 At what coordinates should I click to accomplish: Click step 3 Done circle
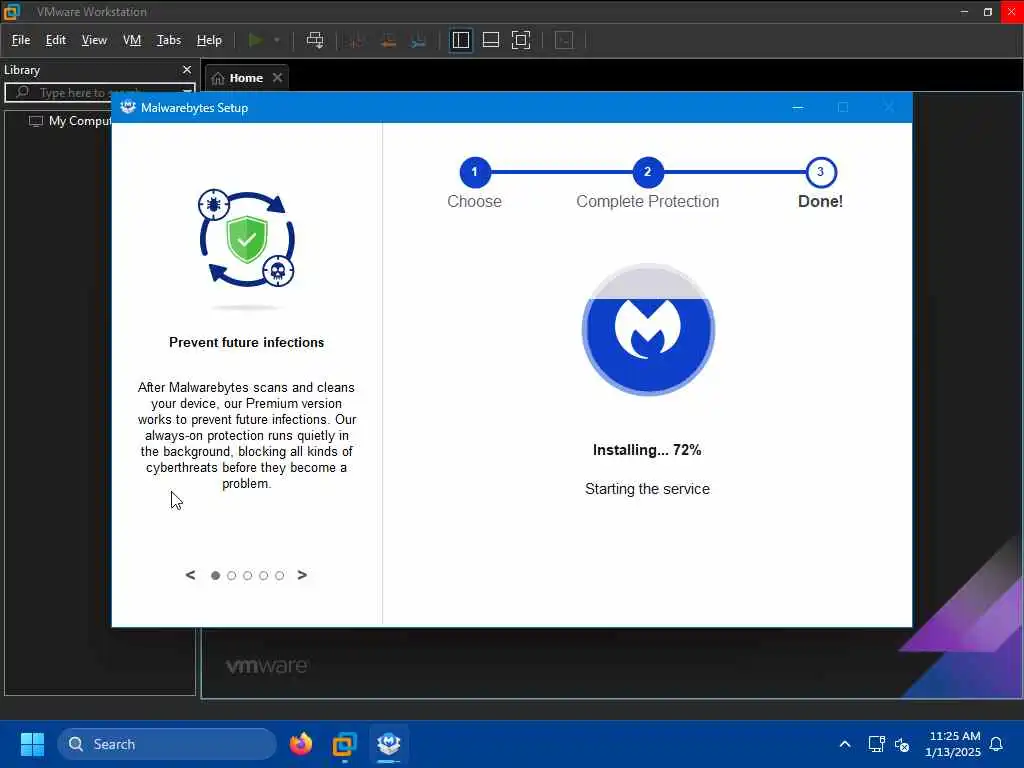tap(821, 172)
